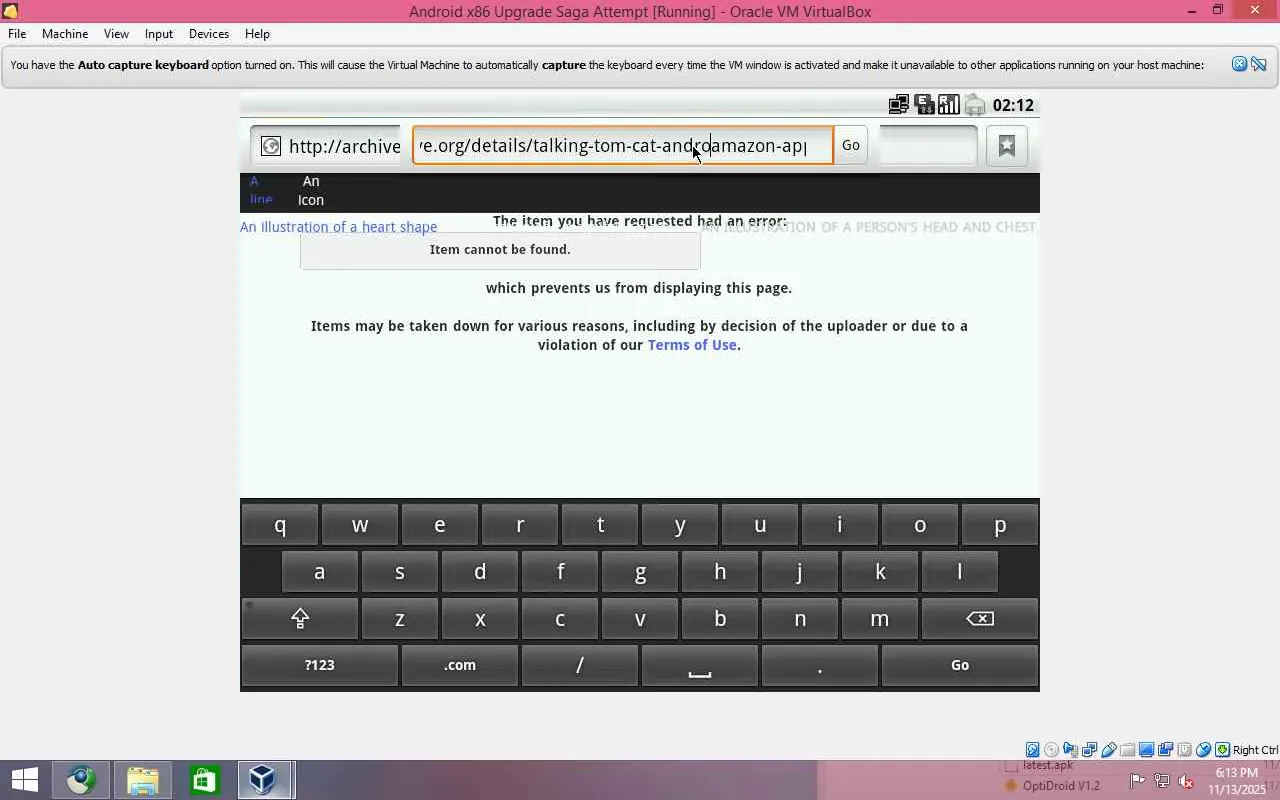The width and height of the screenshot is (1280, 800).
Task: Open the File menu
Action: tap(17, 33)
